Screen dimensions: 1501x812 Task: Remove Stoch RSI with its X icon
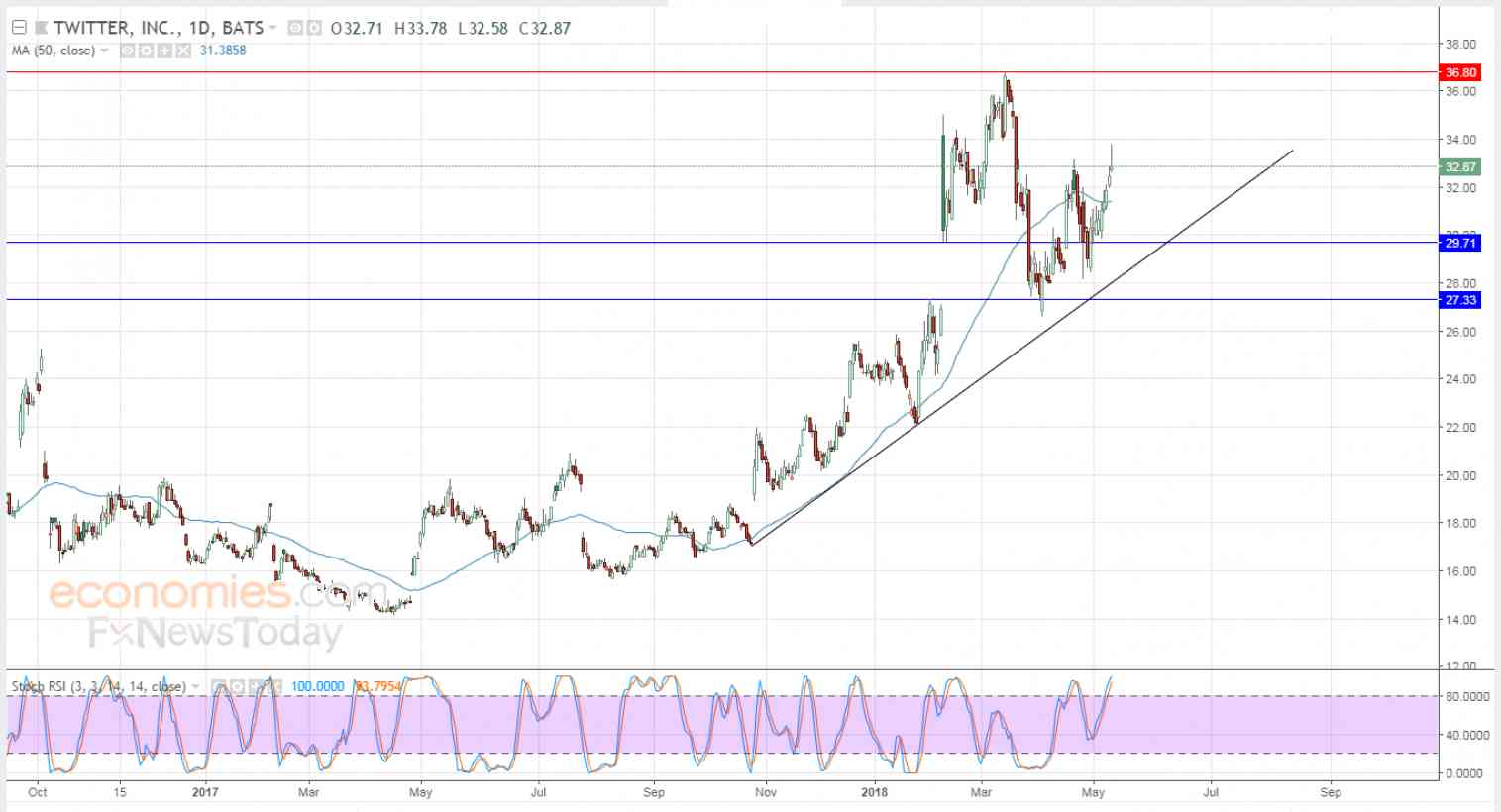274,686
